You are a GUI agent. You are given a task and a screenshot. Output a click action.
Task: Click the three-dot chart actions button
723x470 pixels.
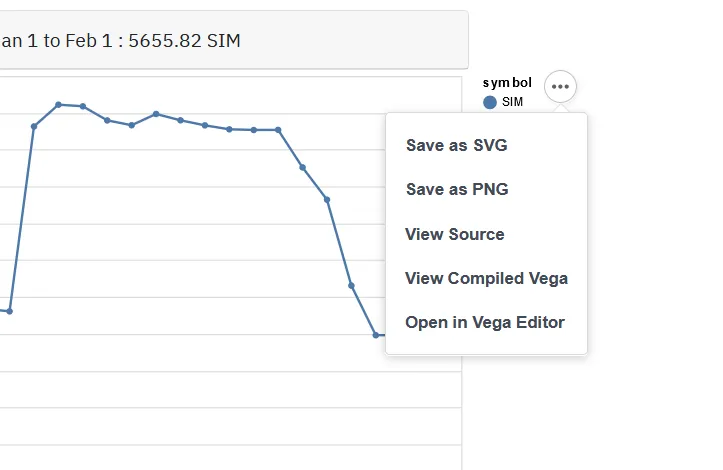pos(560,86)
